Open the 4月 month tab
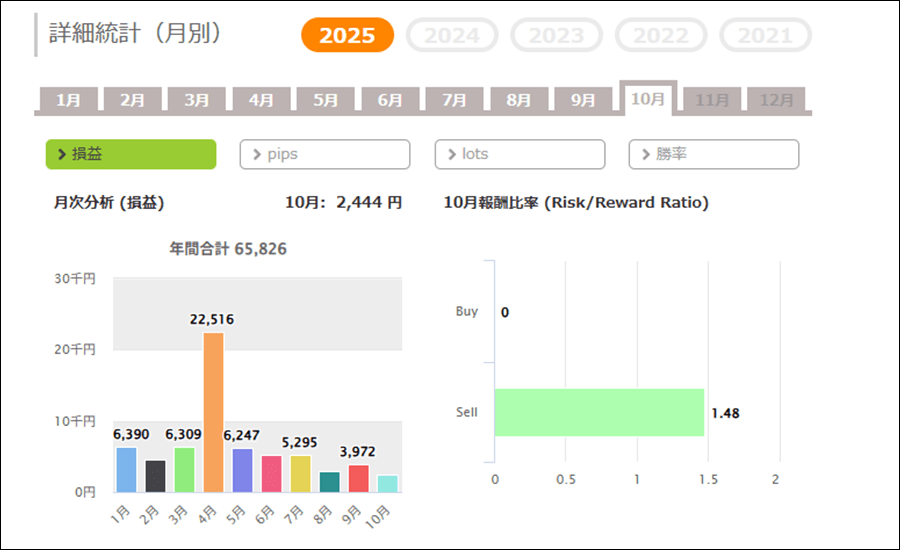This screenshot has width=900, height=550. point(261,100)
